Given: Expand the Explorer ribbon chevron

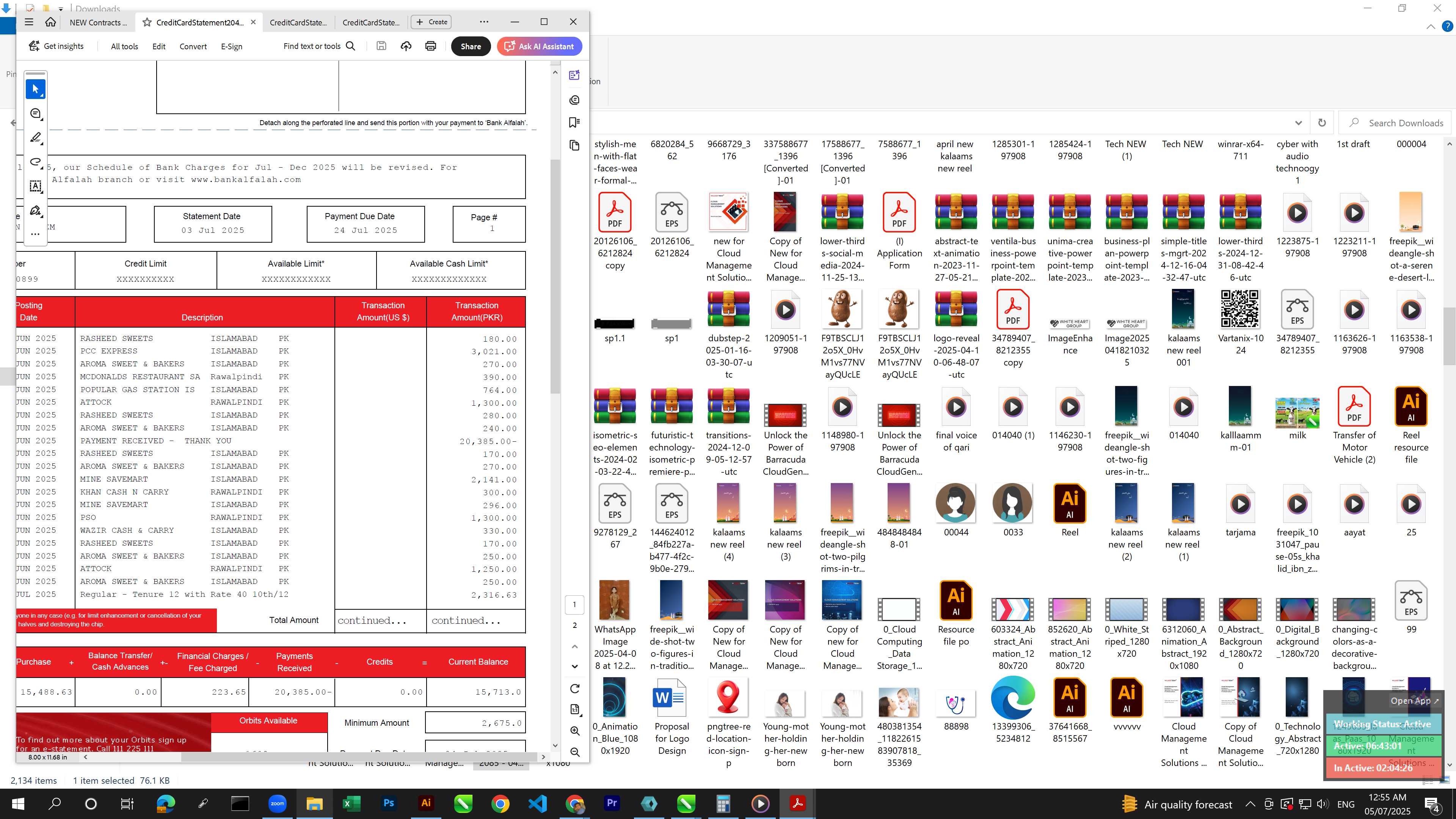Looking at the screenshot, I should click(1431, 27).
